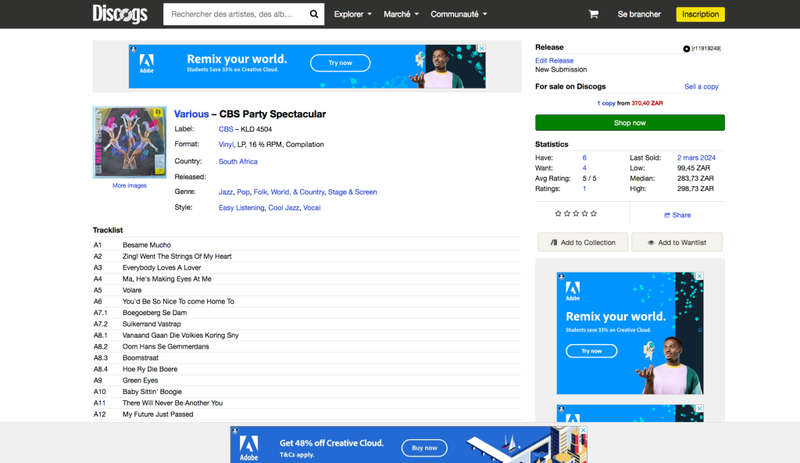The width and height of the screenshot is (800, 463).
Task: Close the top Adobe banner ad
Action: [x=481, y=48]
